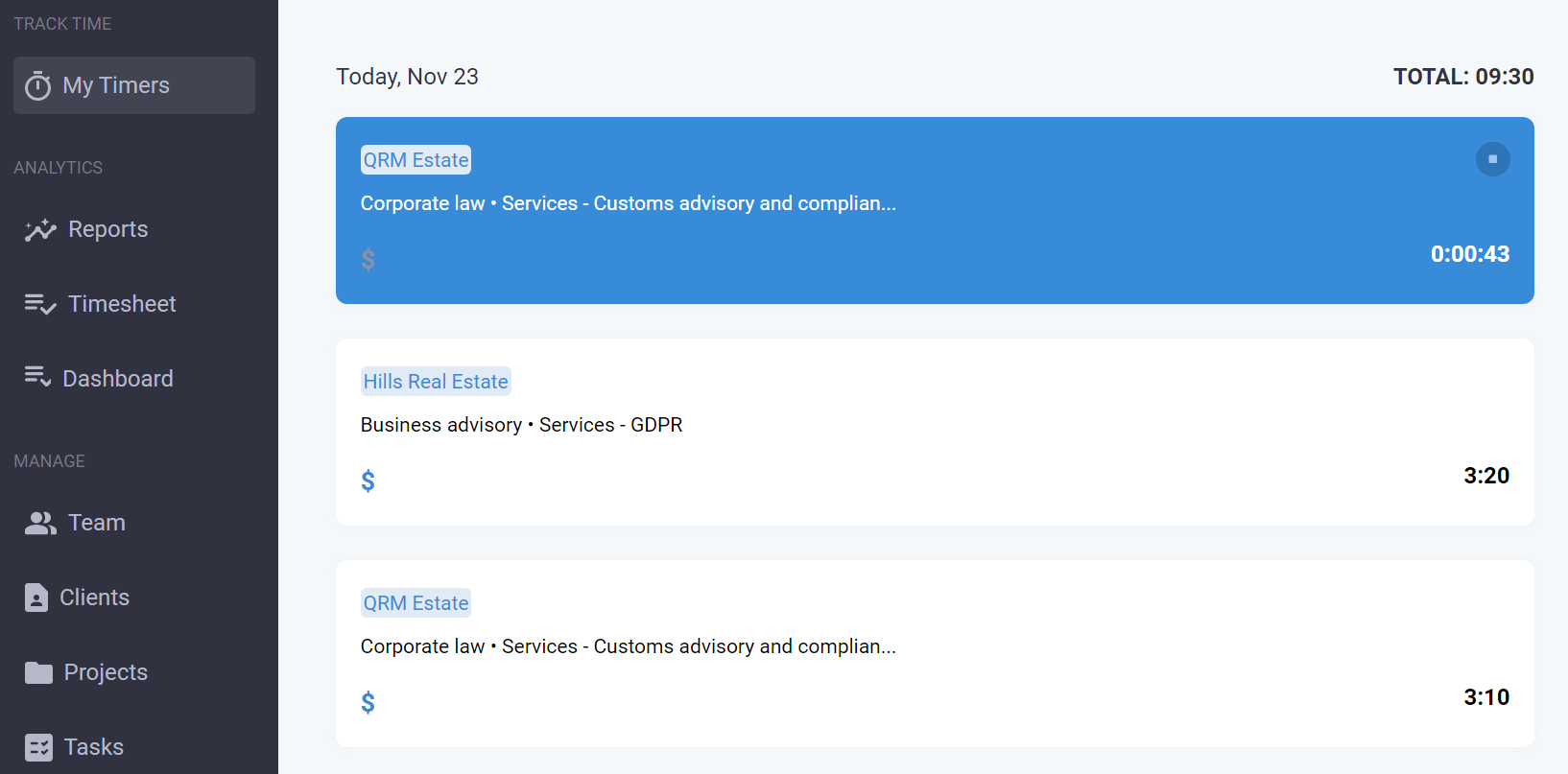Click QRM Estate tag on 3:10 entry

(x=416, y=603)
